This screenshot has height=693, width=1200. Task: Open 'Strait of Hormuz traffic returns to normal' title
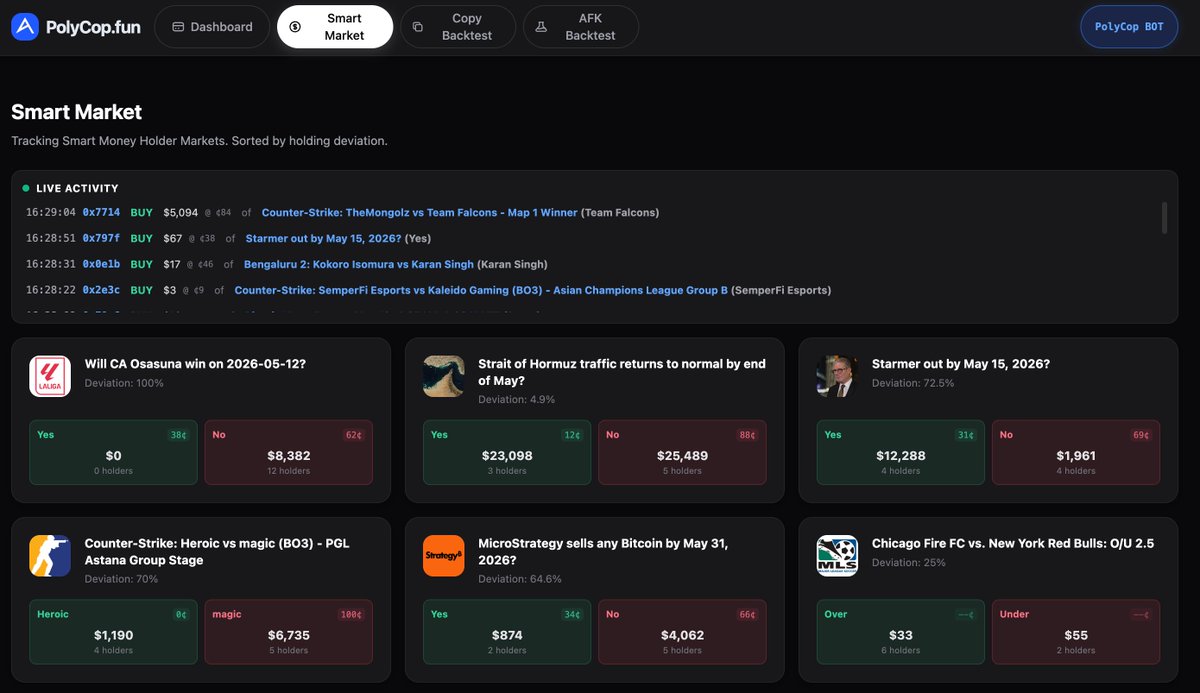pyautogui.click(x=622, y=372)
